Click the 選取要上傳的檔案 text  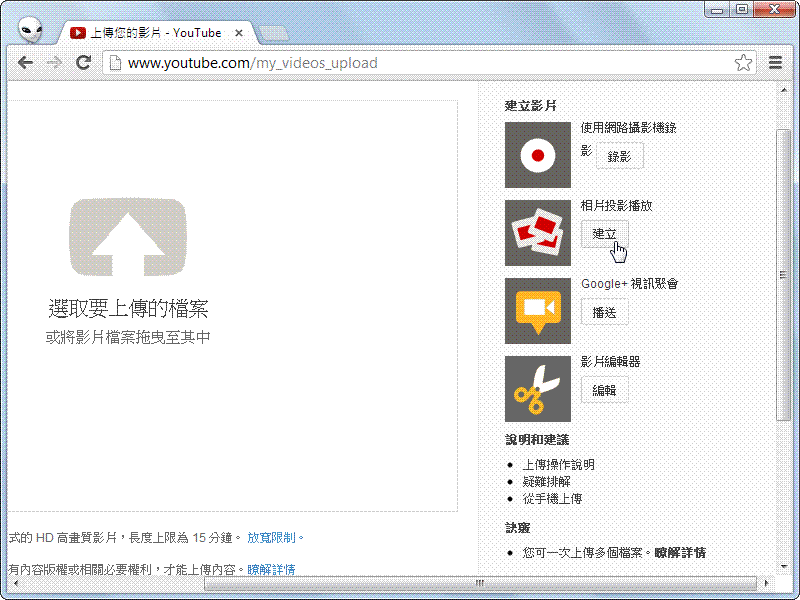128,309
